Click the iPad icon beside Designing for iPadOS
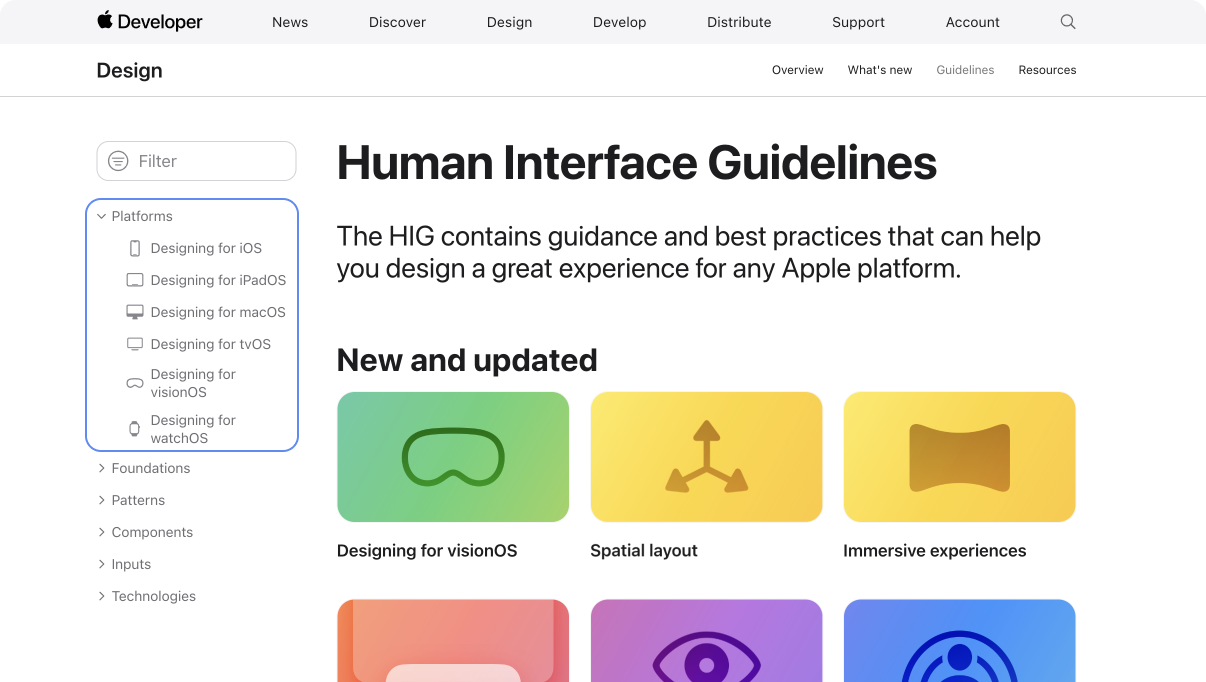The image size is (1206, 682). click(134, 280)
